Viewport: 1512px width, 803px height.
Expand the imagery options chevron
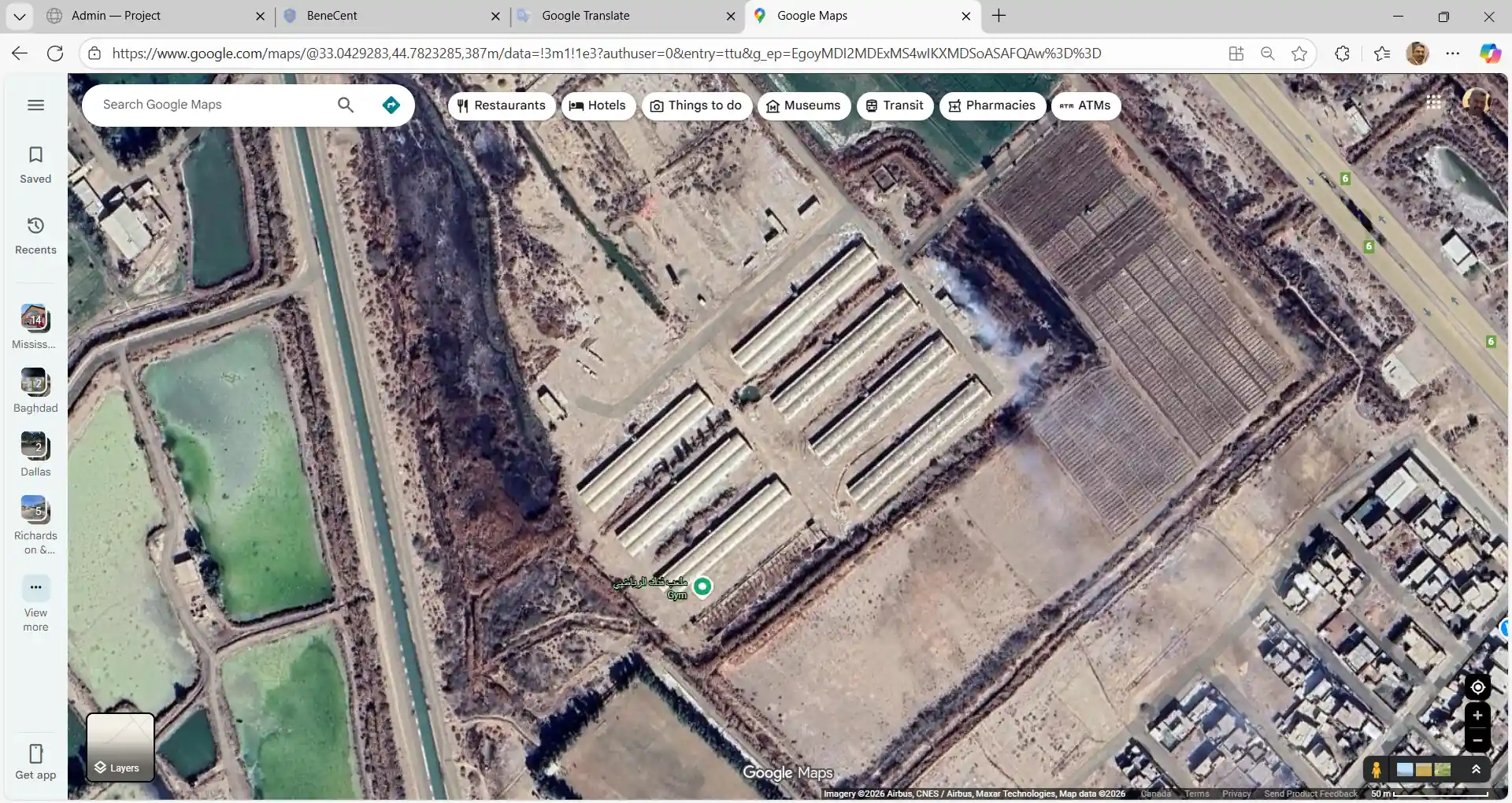click(x=1477, y=770)
